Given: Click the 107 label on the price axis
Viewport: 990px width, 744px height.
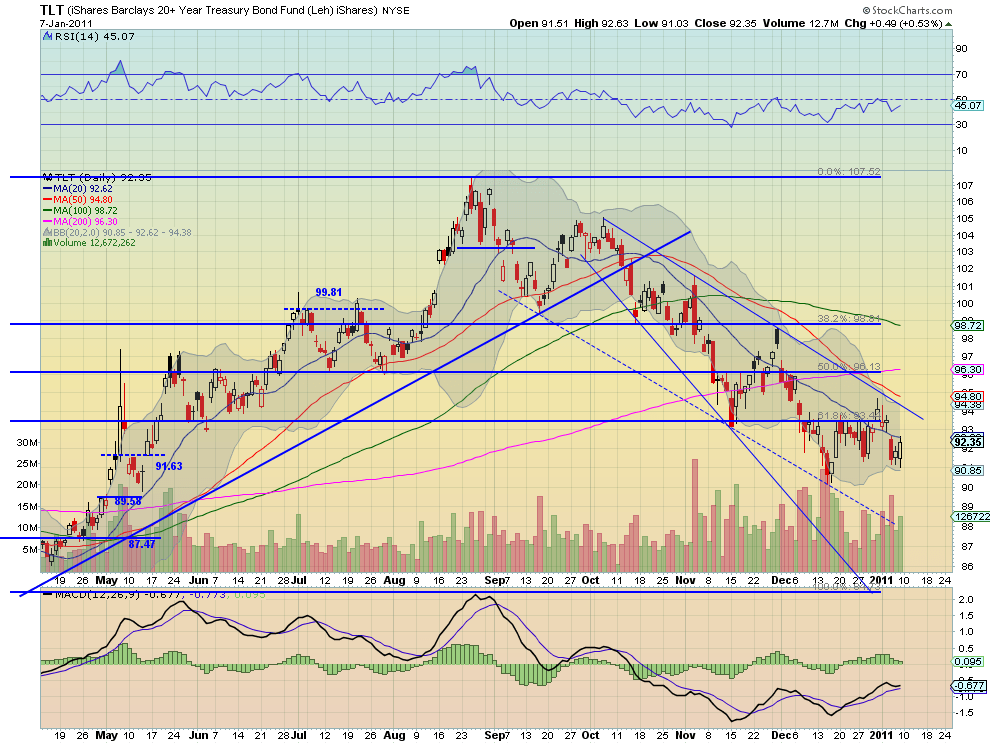Looking at the screenshot, I should (x=964, y=186).
